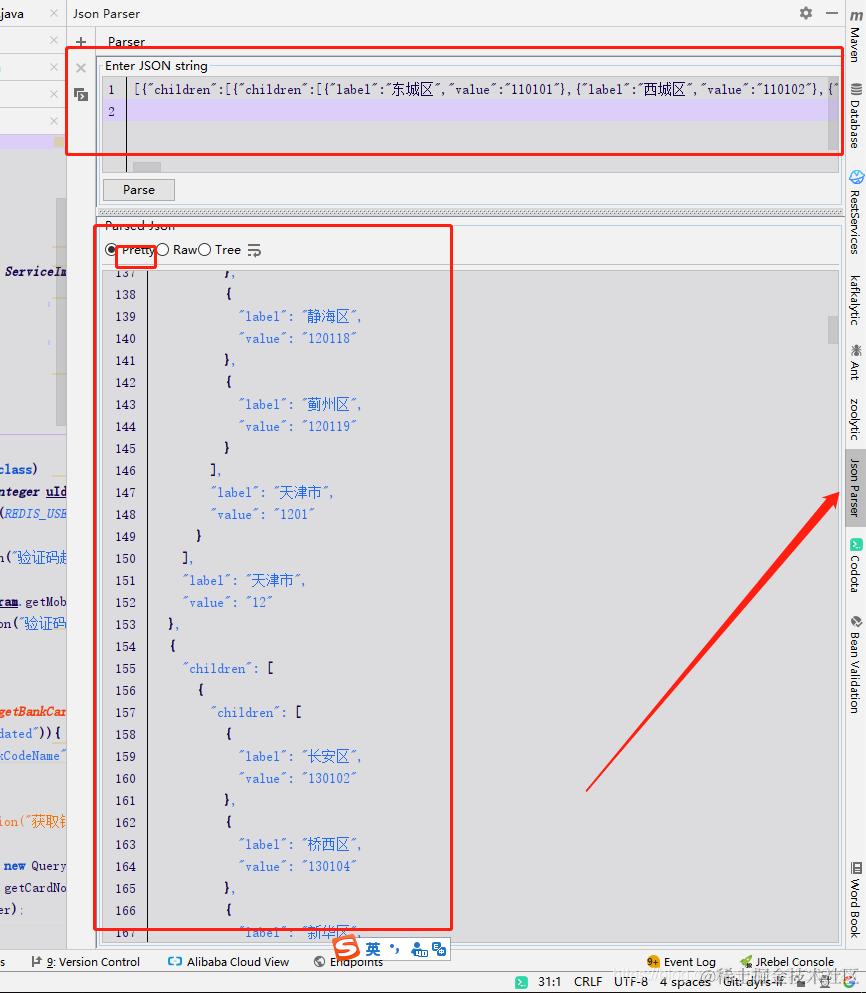Screen dimensions: 866x993
Task: Click "天津市" on line 147
Action: click(303, 492)
